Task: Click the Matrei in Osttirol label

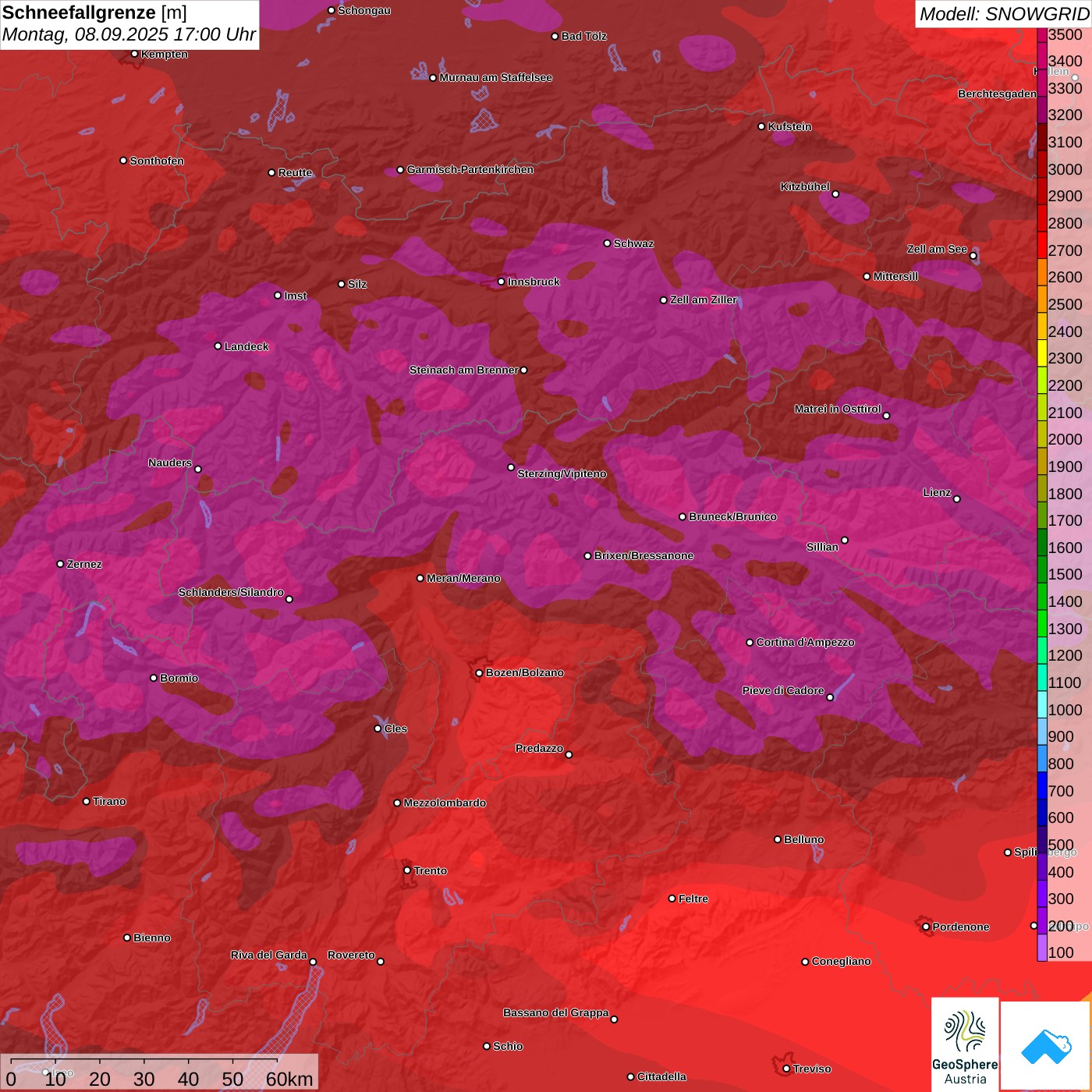Action: point(838,409)
